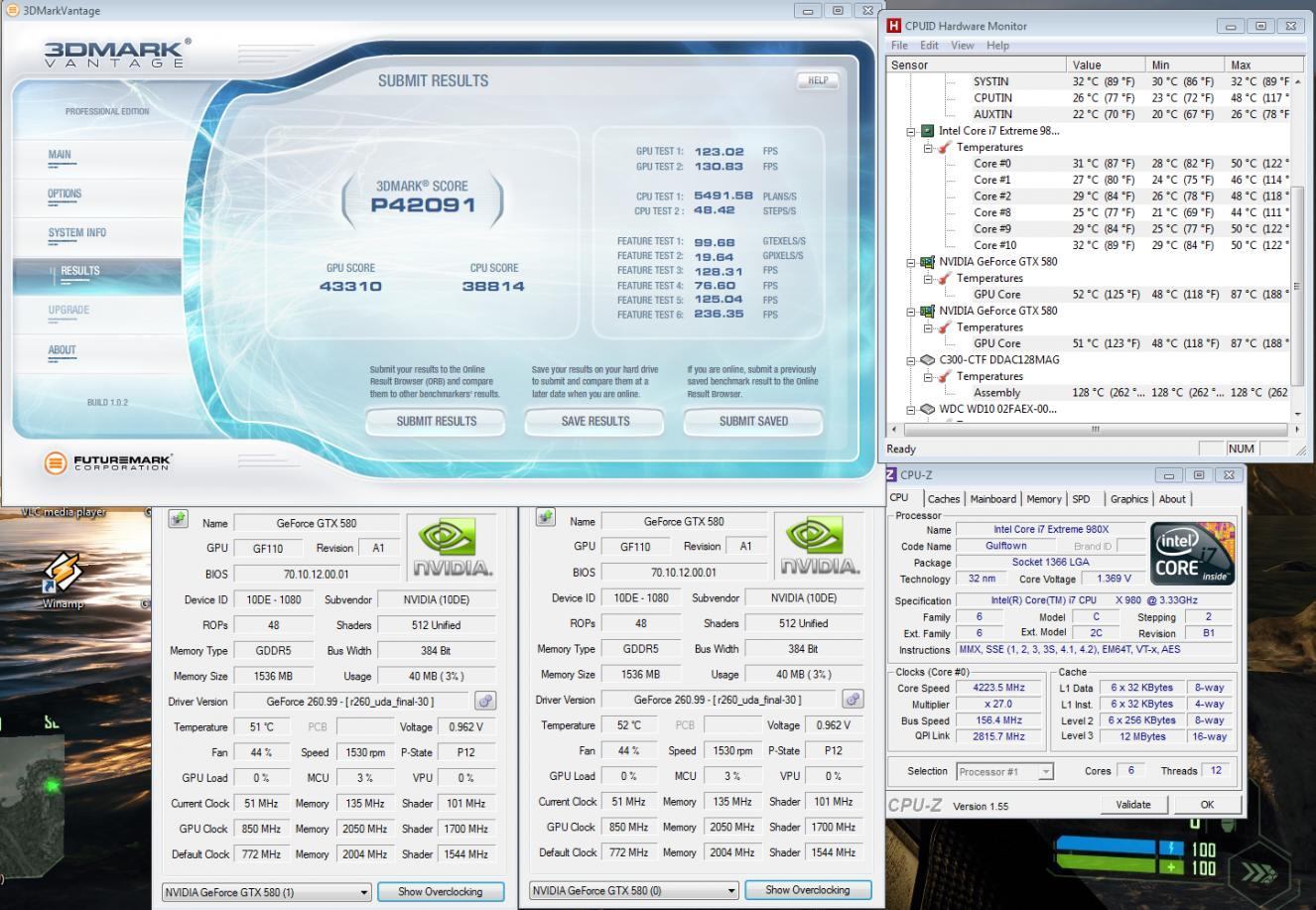Screen dimensions: 1316x910
Task: Switch to the Graphics tab in CPU-Z
Action: point(1128,499)
